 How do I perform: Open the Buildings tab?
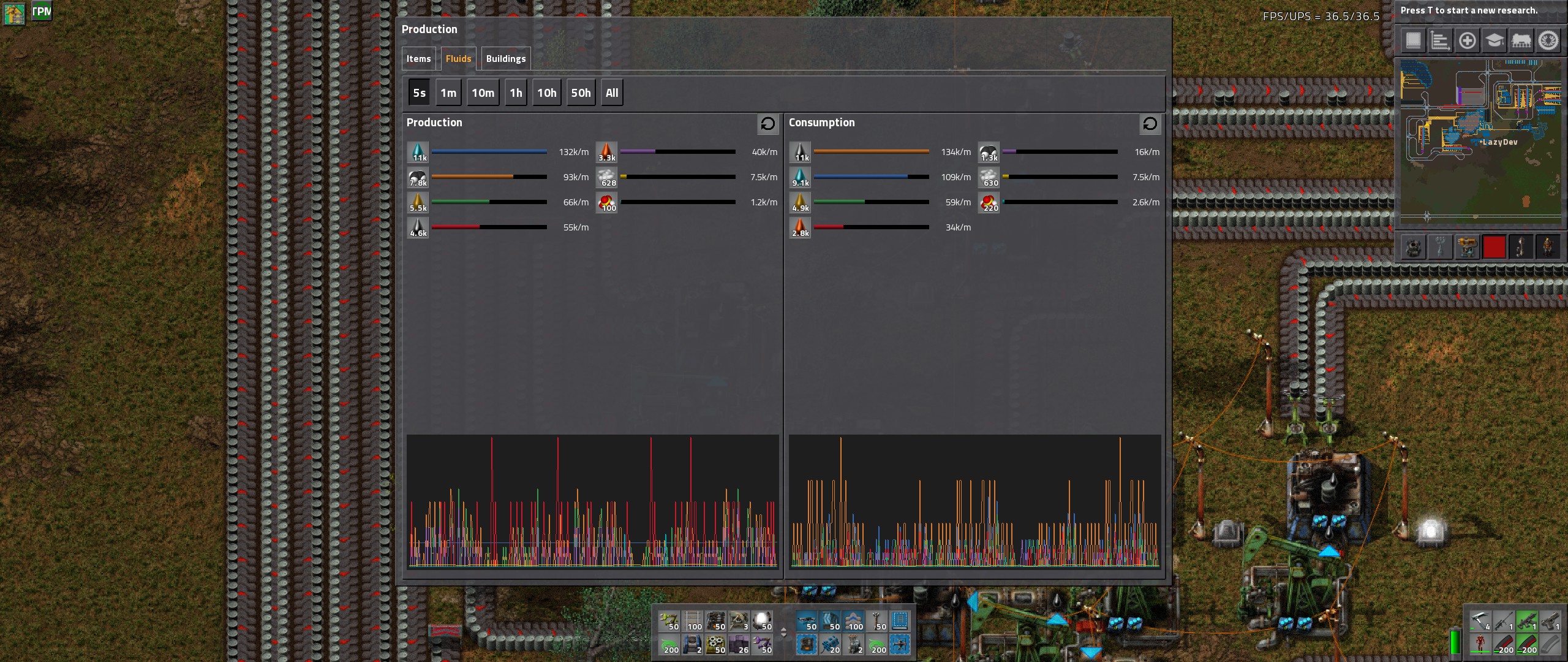coord(506,59)
